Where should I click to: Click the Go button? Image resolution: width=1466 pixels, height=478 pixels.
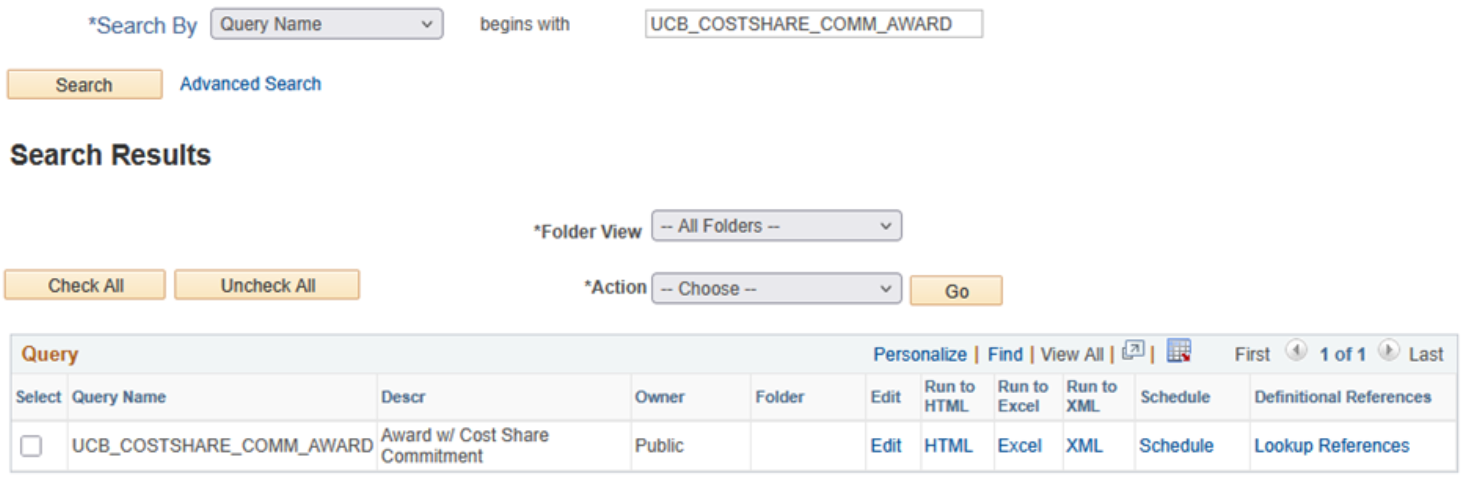pyautogui.click(x=956, y=291)
